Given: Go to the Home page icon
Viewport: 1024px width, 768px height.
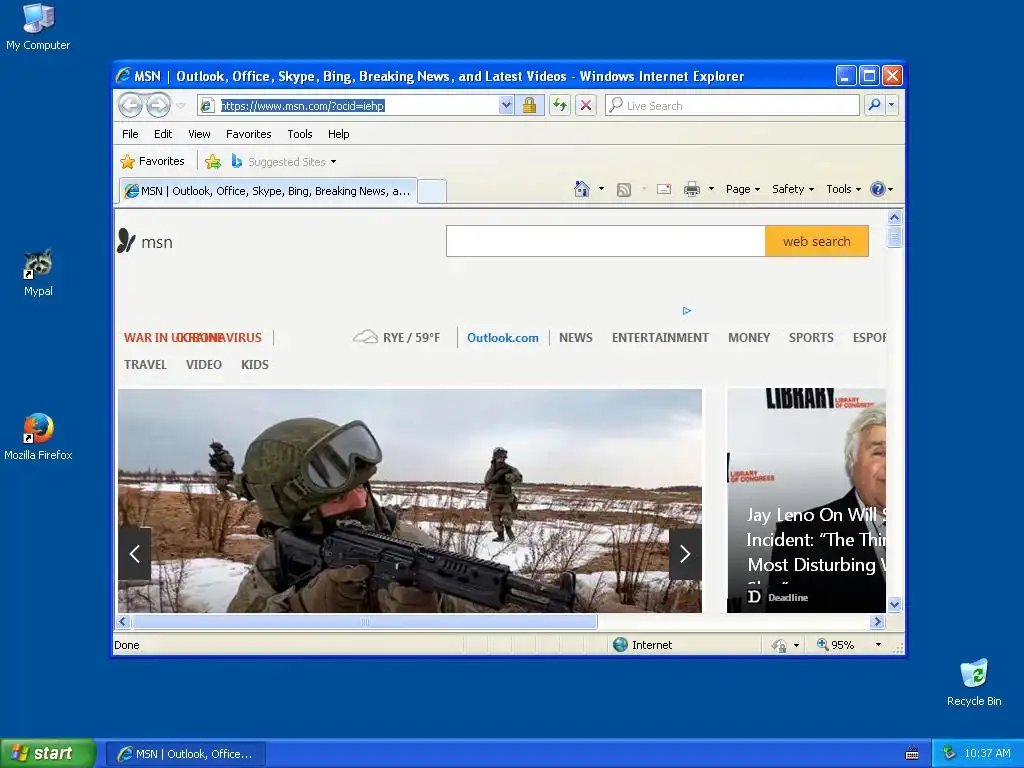Looking at the screenshot, I should tap(581, 189).
